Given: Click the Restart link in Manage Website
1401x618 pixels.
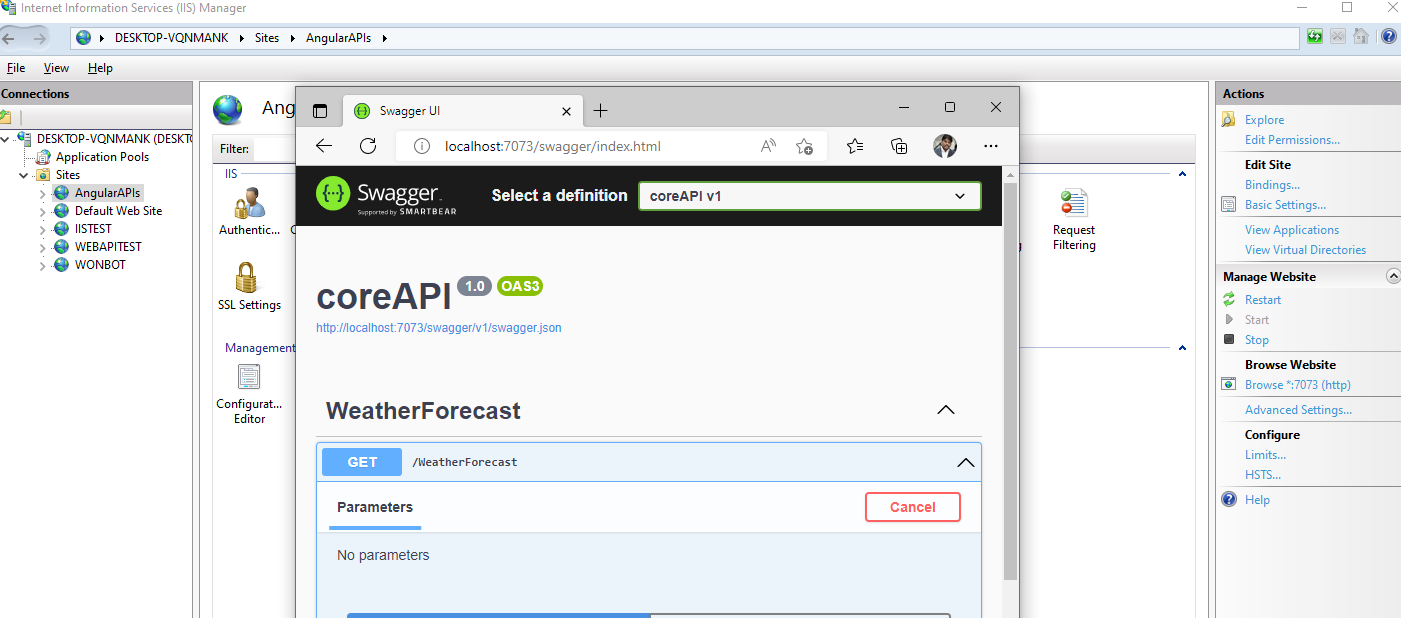Looking at the screenshot, I should click(1263, 300).
